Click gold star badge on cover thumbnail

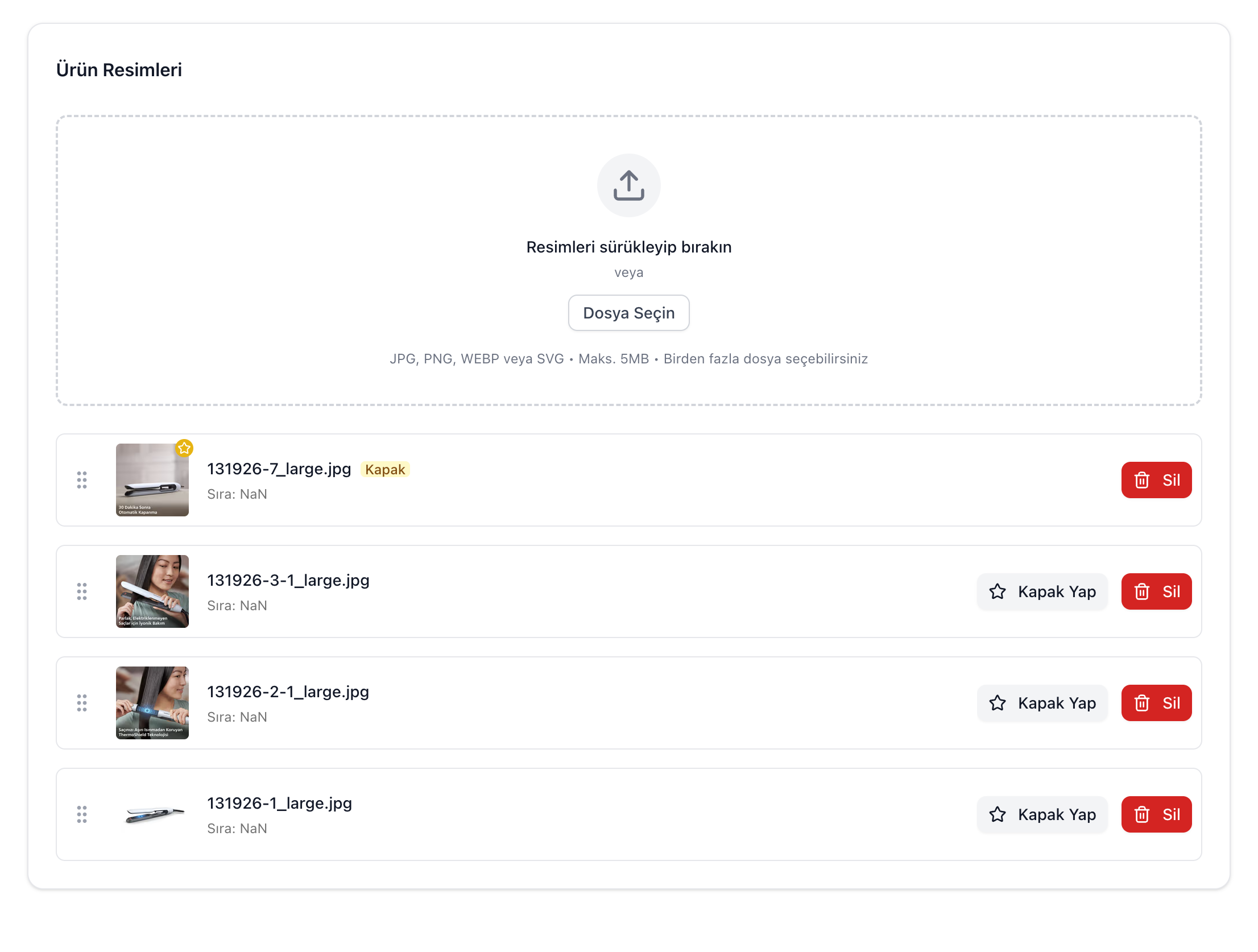(x=184, y=448)
